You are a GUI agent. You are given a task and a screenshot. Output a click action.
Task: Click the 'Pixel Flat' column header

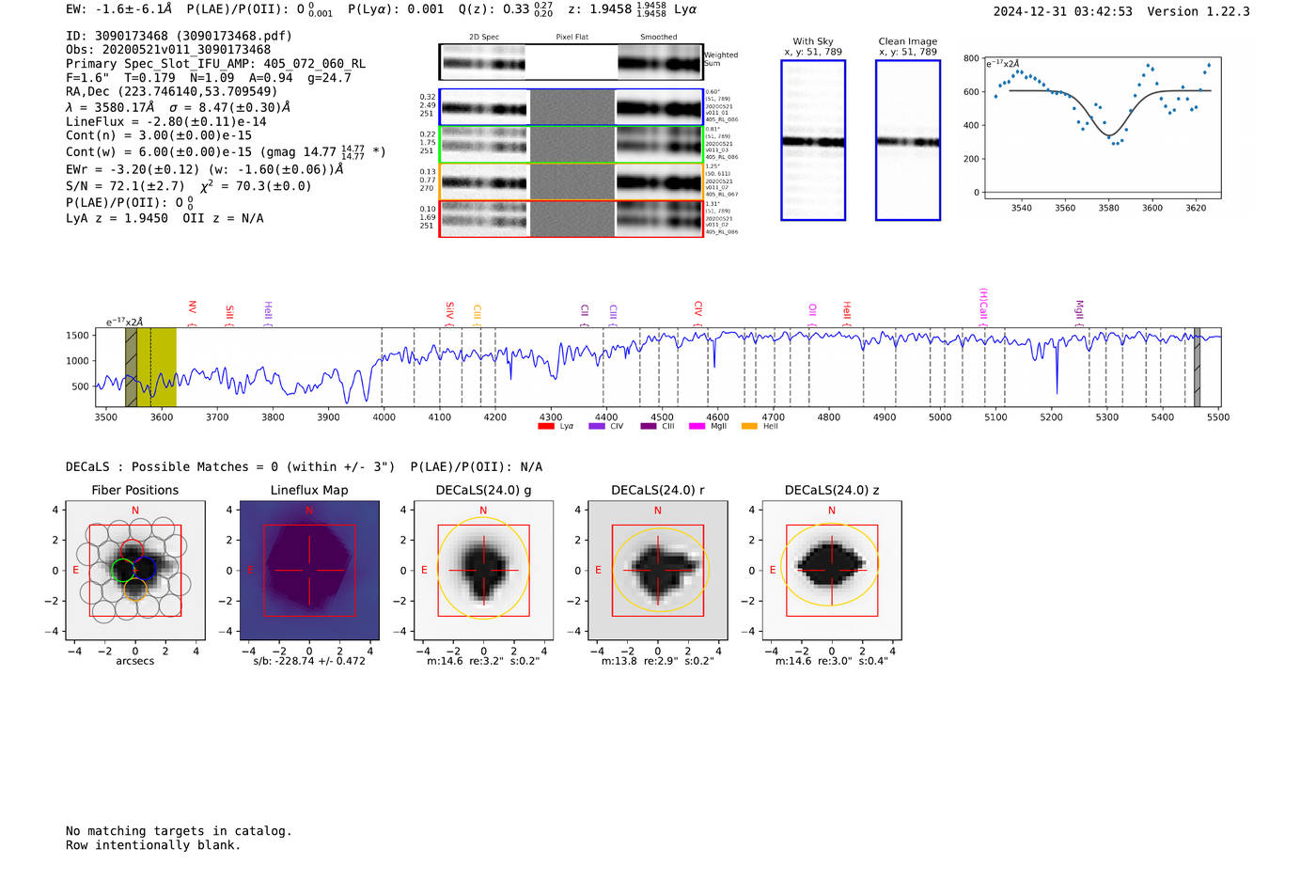(x=572, y=37)
